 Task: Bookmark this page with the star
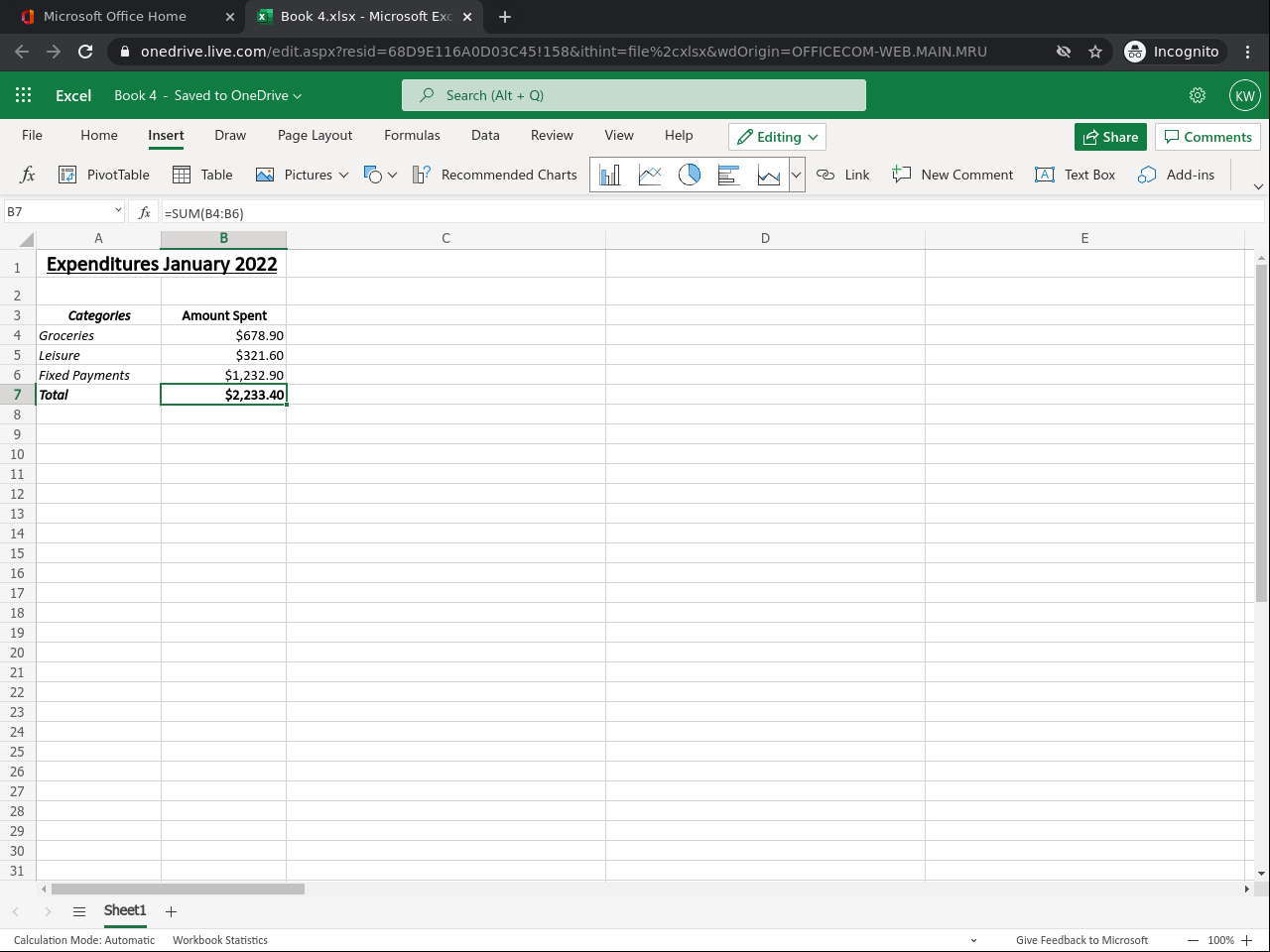click(x=1095, y=52)
